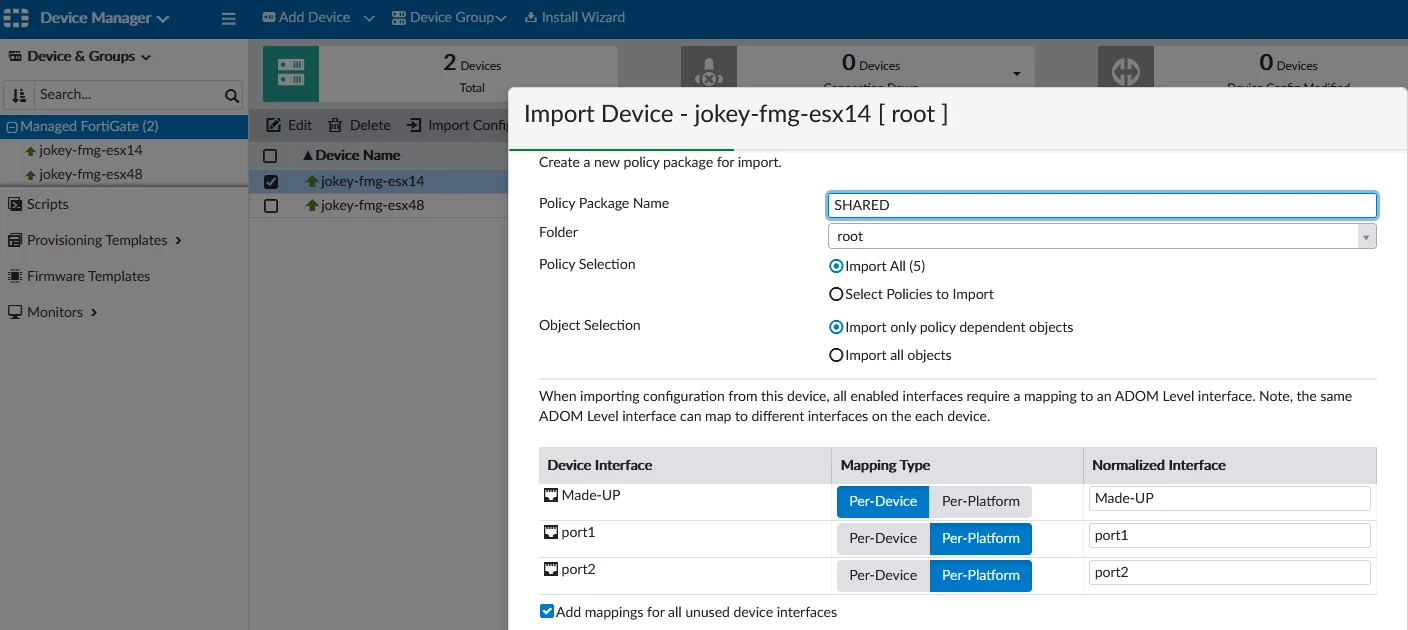Click the Scripts terminal icon
The height and width of the screenshot is (630, 1408).
click(x=15, y=204)
